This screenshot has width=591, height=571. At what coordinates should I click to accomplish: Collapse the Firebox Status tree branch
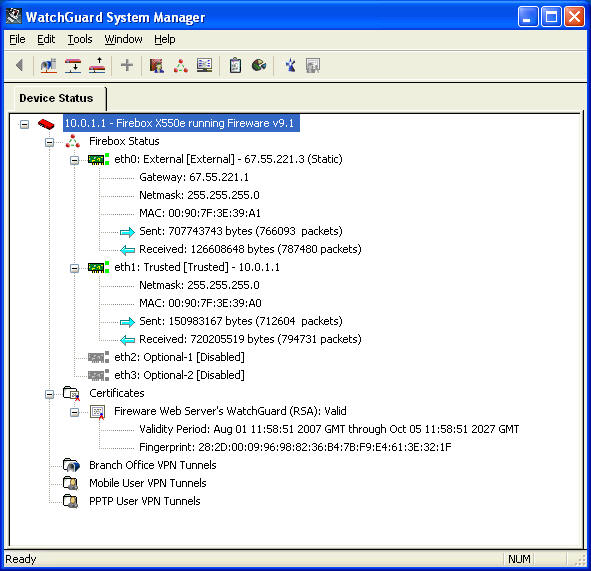[49, 142]
